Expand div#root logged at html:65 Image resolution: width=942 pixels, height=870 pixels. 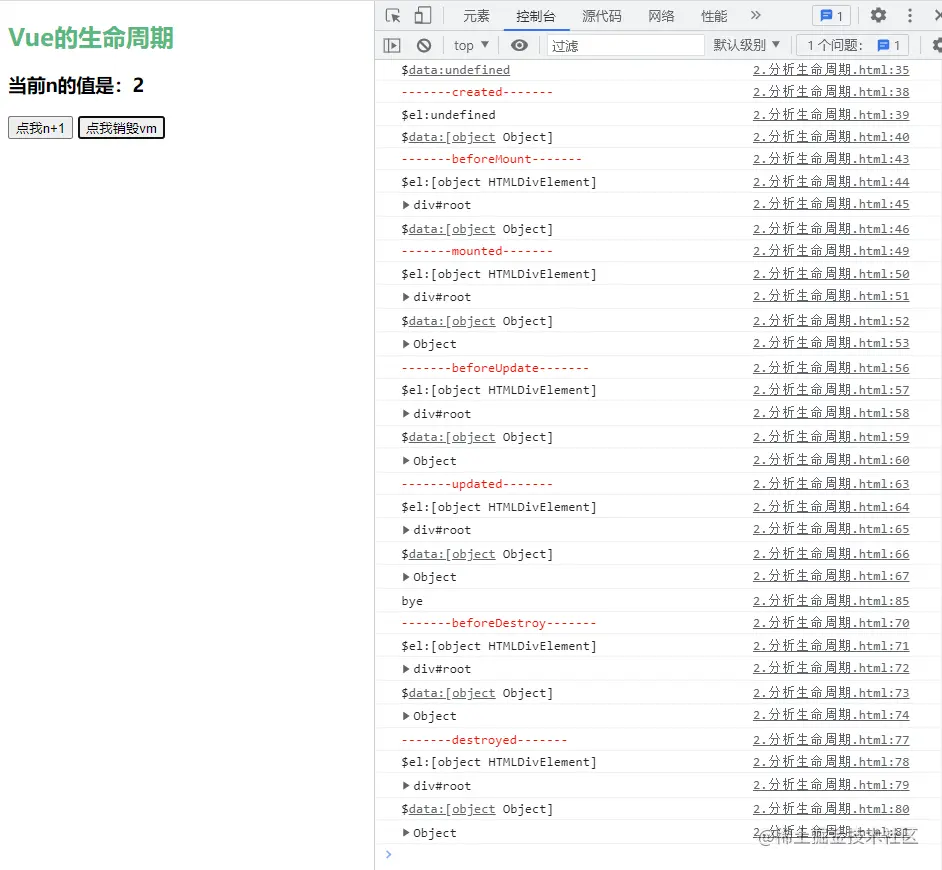click(406, 530)
